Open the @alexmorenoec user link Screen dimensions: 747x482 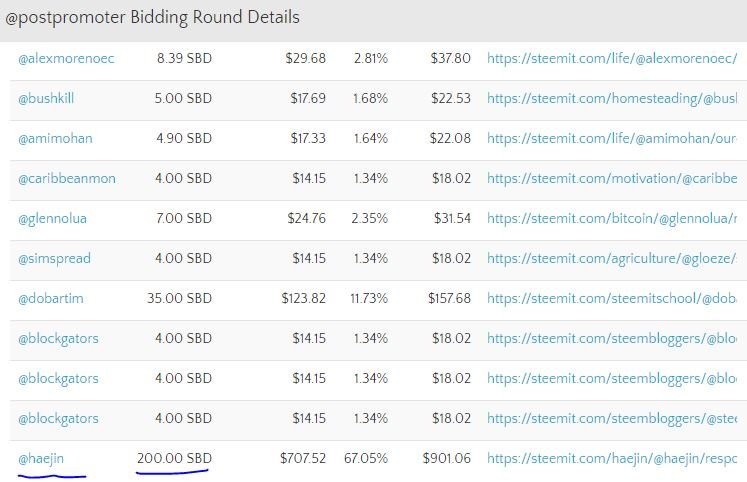pyautogui.click(x=66, y=59)
